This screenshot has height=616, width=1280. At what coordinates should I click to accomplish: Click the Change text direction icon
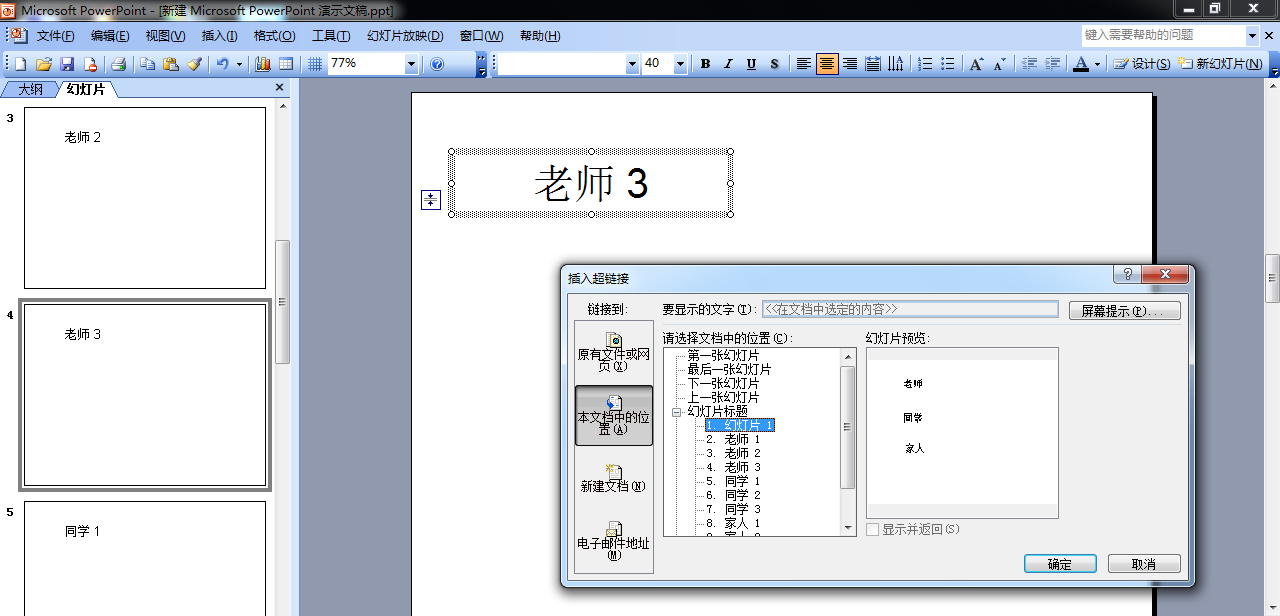pyautogui.click(x=896, y=64)
